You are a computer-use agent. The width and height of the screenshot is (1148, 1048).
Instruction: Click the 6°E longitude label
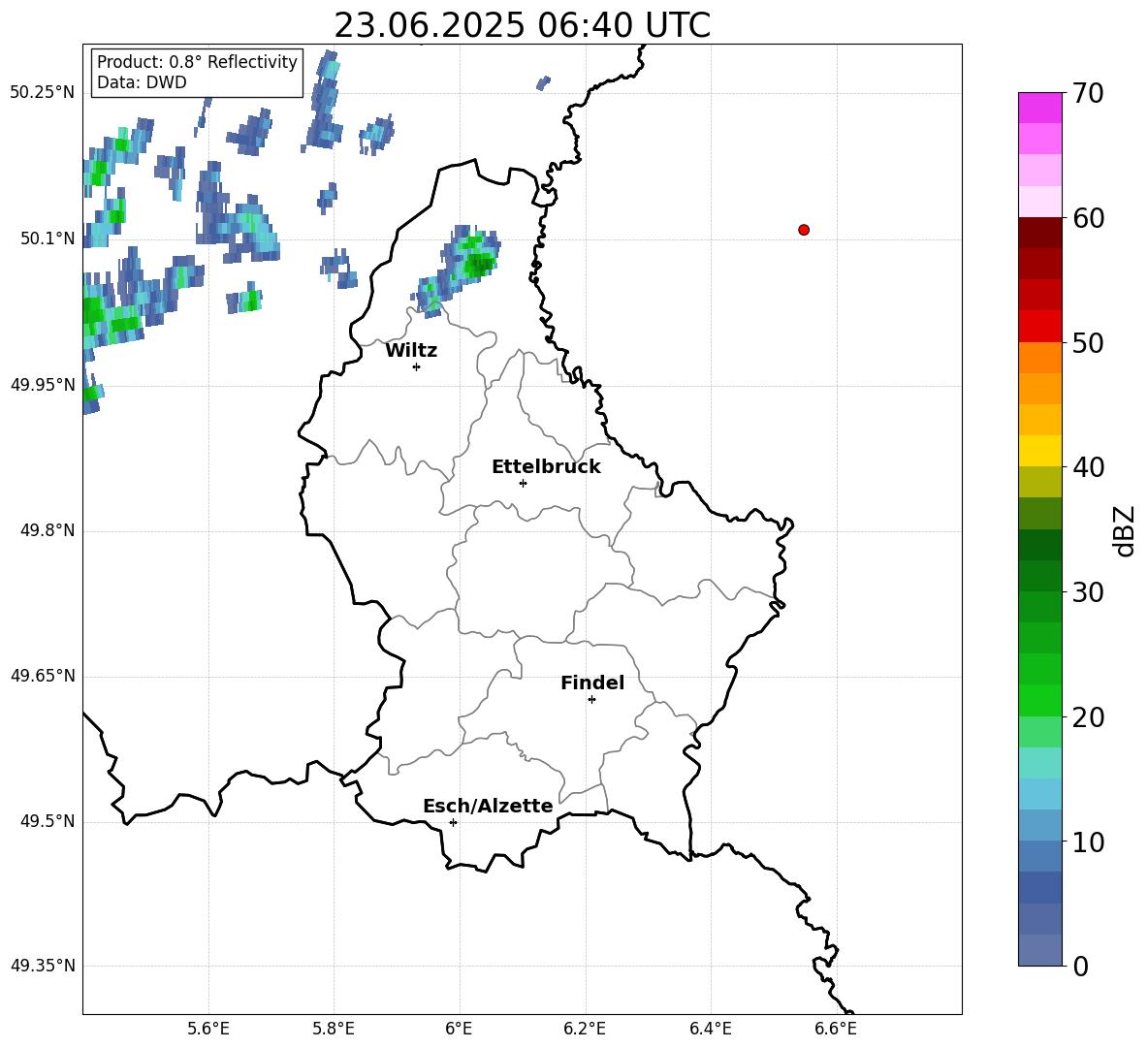pos(459,1029)
